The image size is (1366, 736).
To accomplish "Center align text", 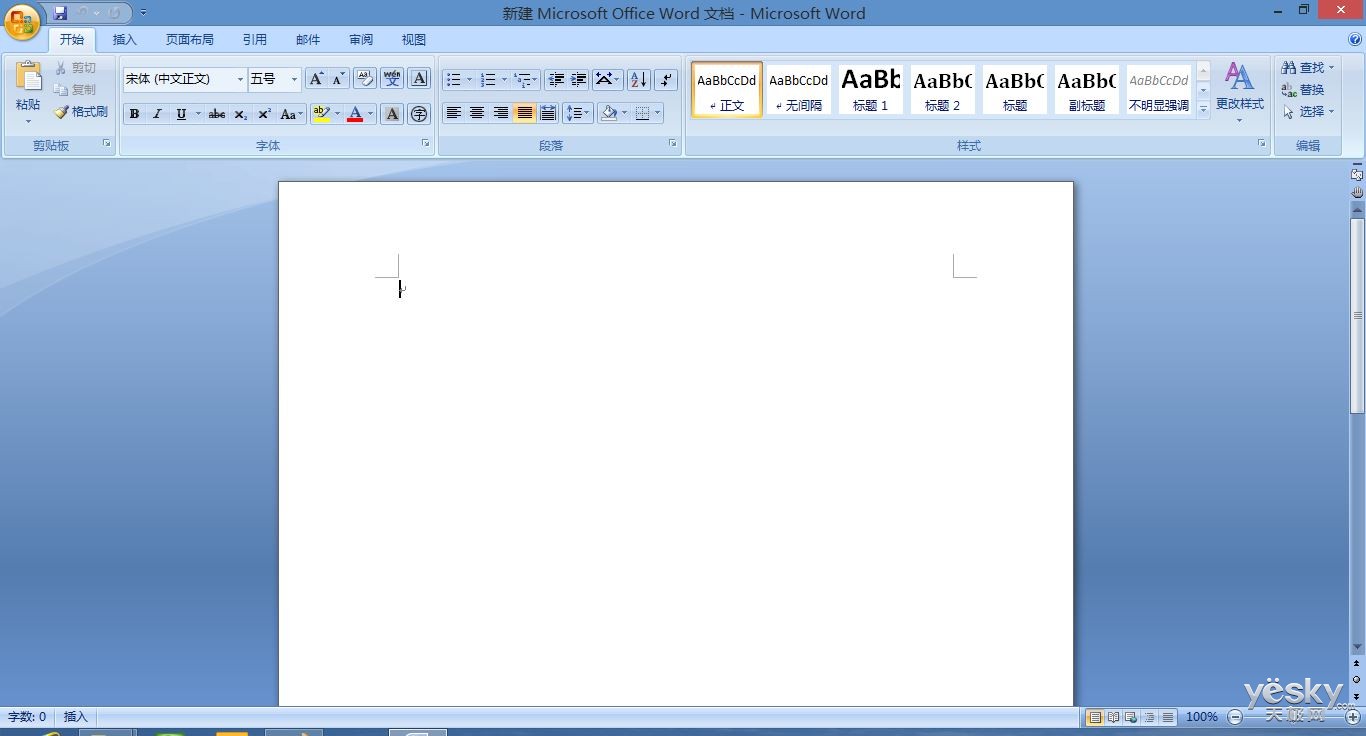I will coord(477,113).
